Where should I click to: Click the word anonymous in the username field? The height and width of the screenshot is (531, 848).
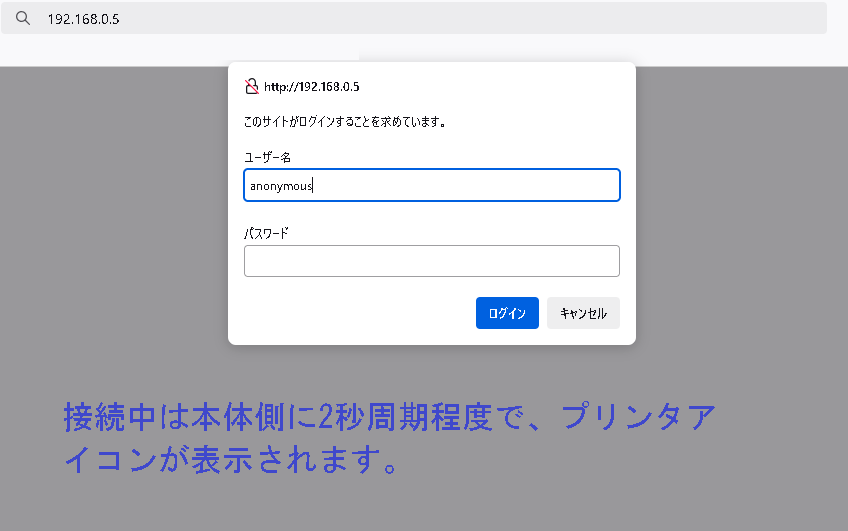(x=281, y=186)
